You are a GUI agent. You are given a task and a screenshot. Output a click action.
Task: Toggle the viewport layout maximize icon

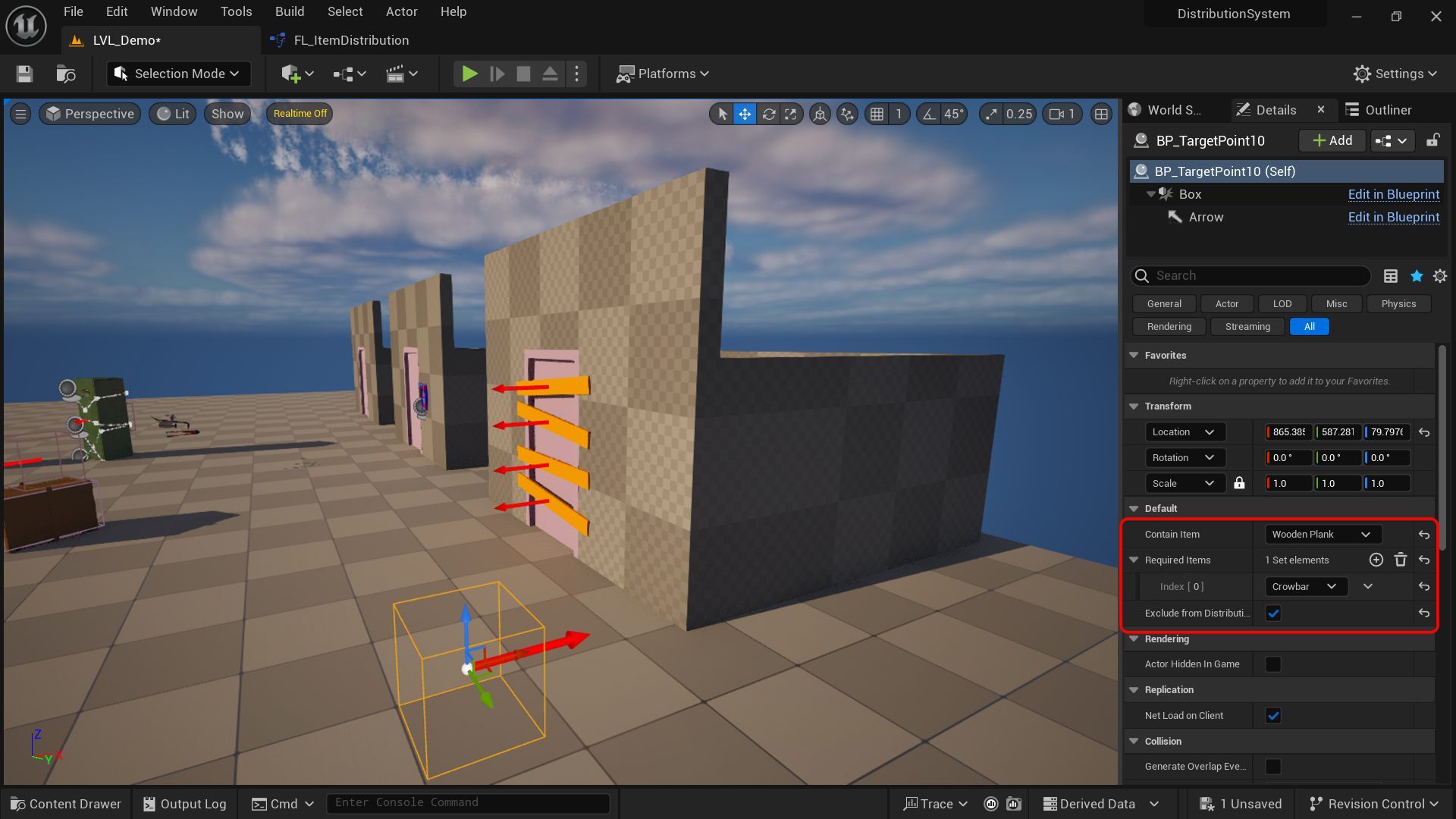pos(1101,114)
